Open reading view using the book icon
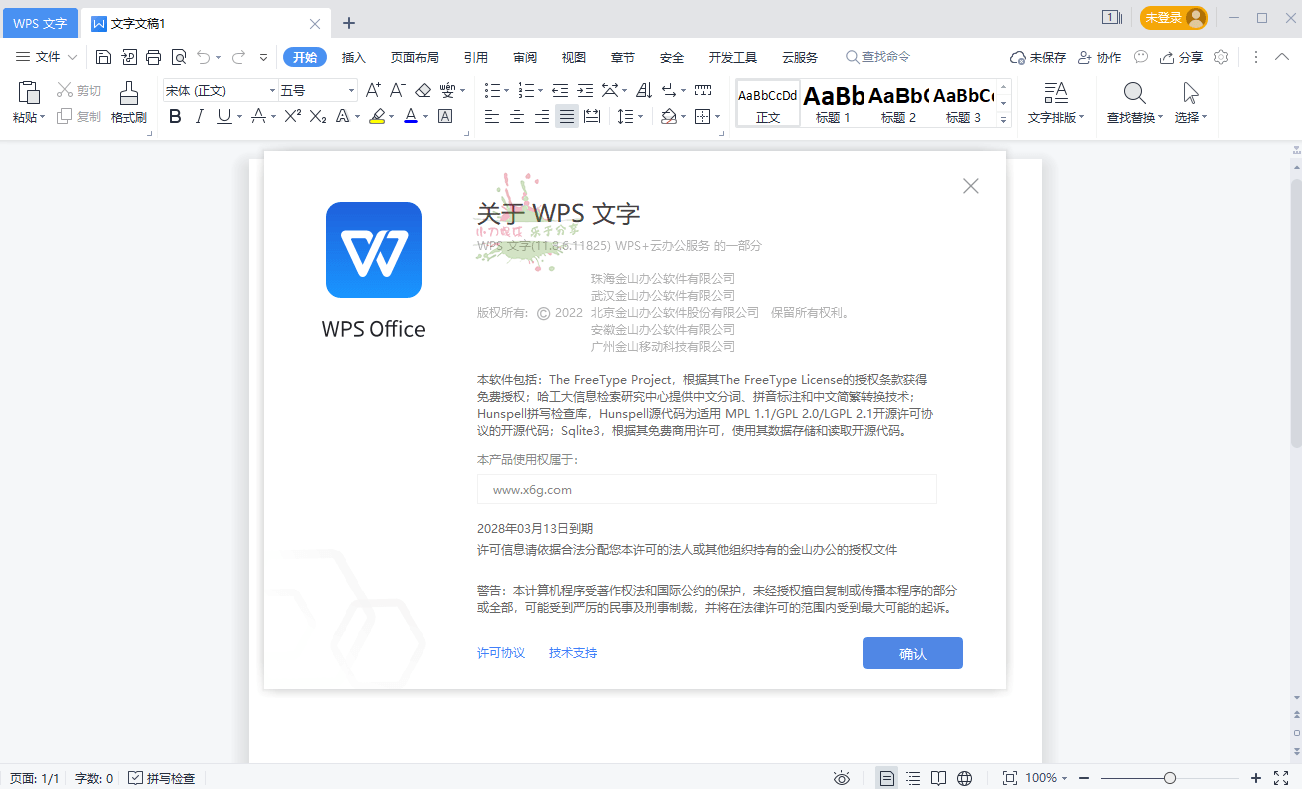Screen dimensions: 1302x789 click(938, 777)
